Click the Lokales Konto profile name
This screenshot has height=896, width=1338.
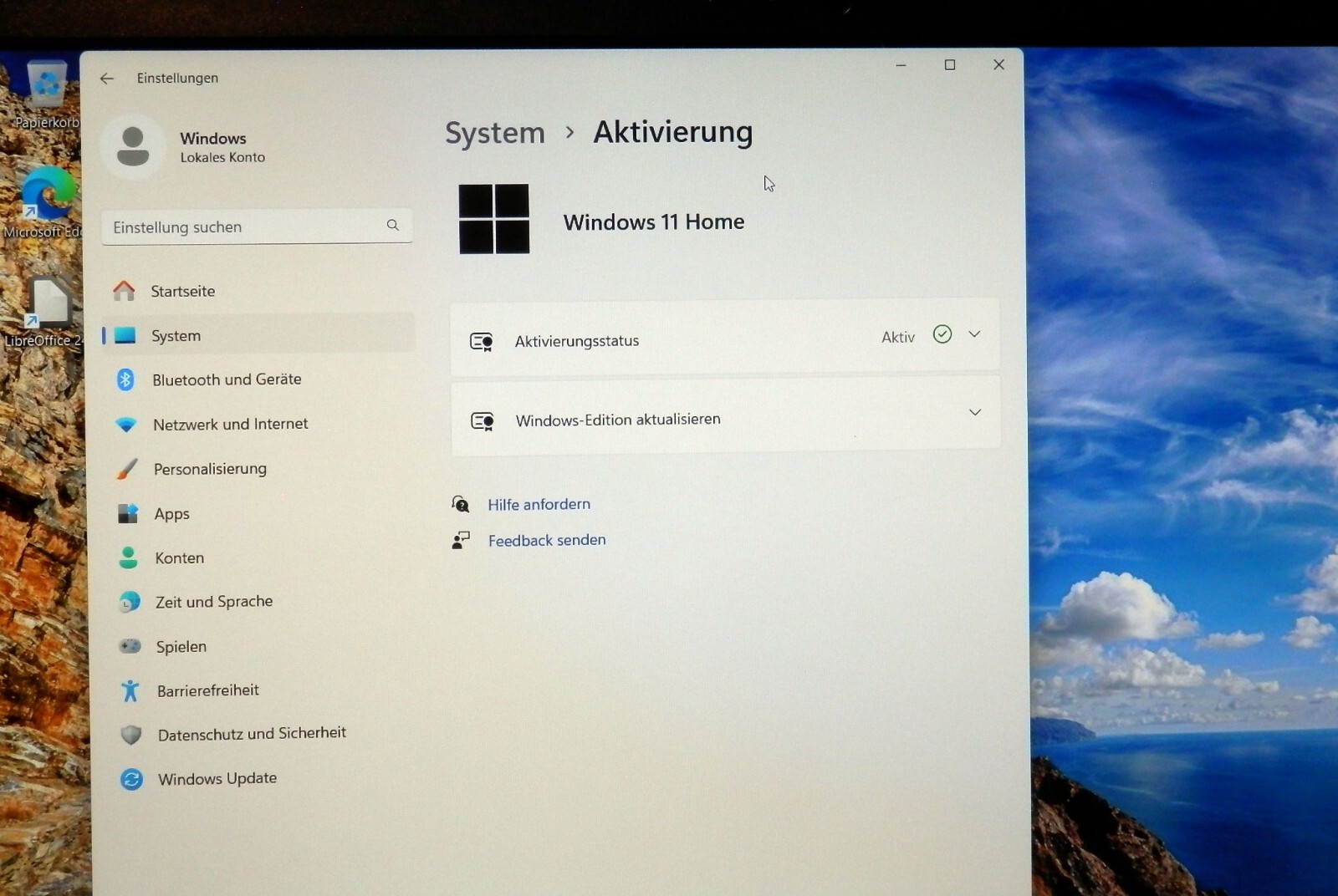[x=222, y=157]
